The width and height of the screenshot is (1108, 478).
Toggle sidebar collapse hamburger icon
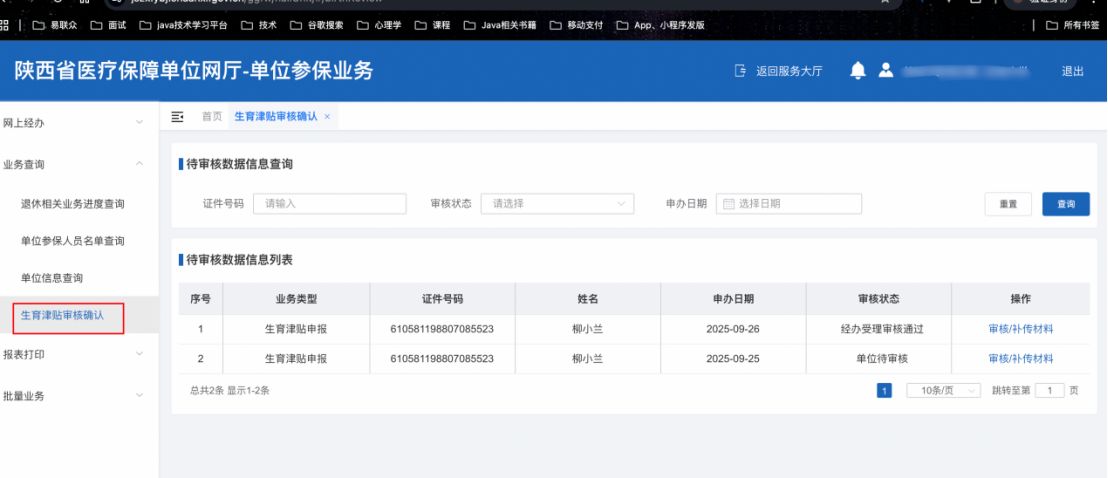(178, 117)
